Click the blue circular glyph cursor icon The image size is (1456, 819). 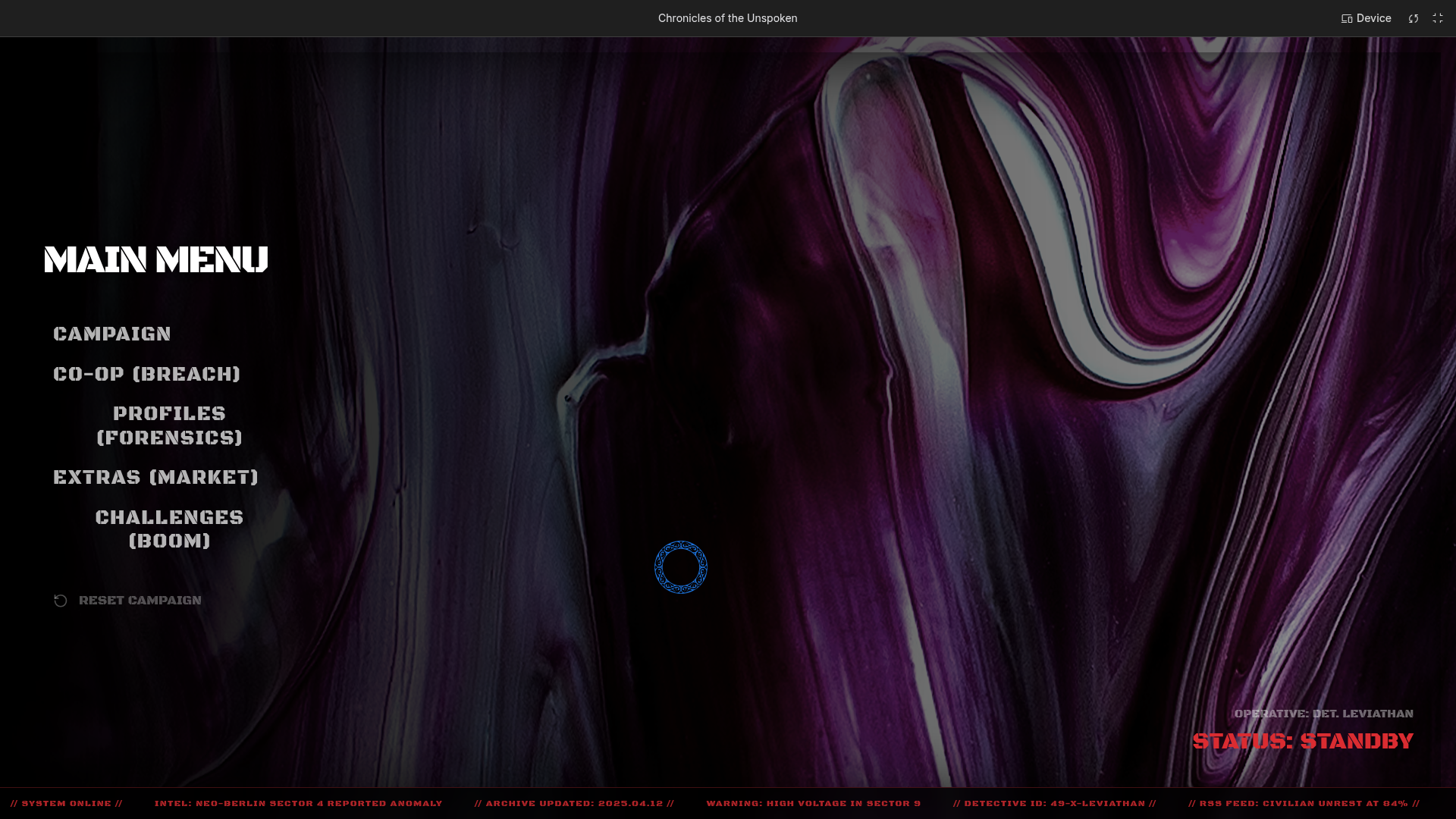coord(681,567)
